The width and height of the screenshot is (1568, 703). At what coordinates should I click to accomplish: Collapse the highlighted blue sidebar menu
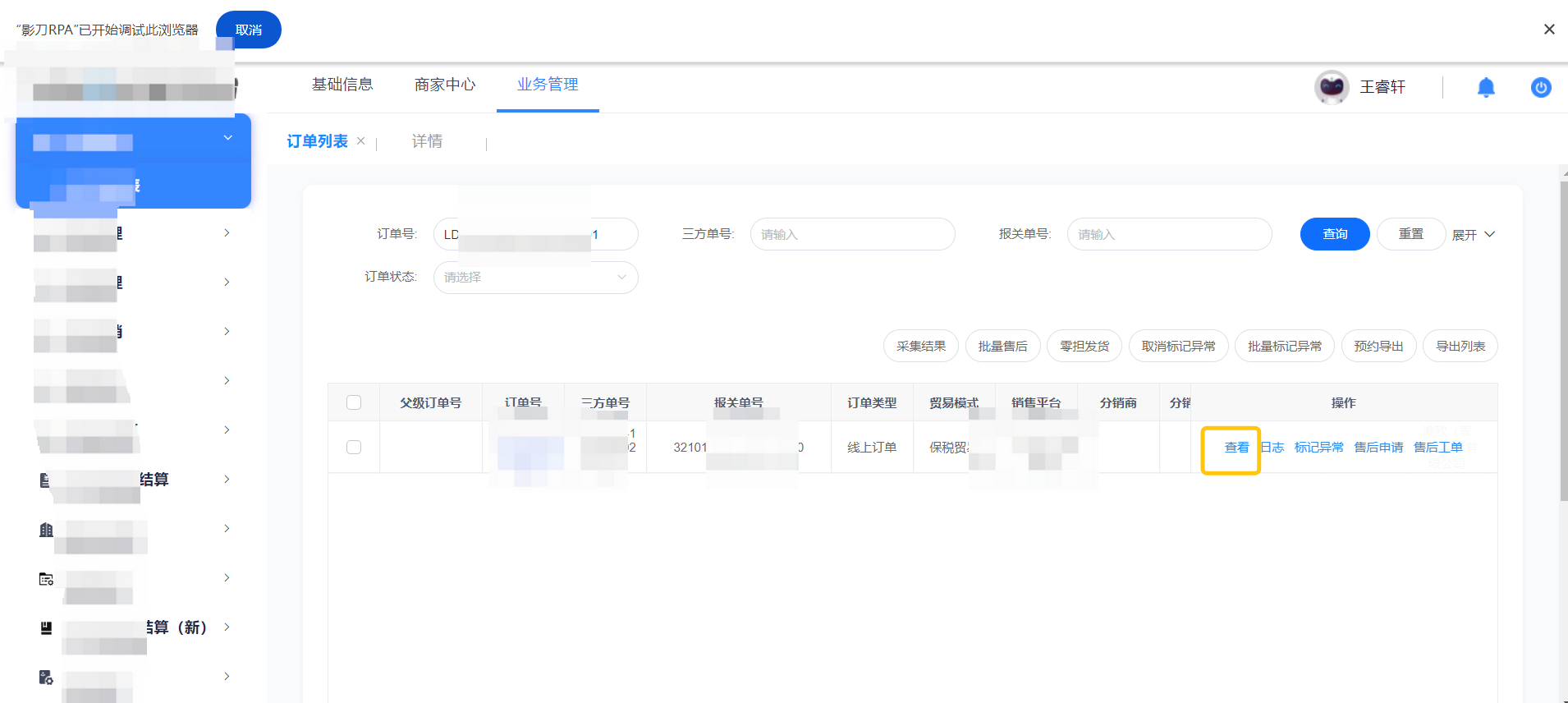(227, 138)
